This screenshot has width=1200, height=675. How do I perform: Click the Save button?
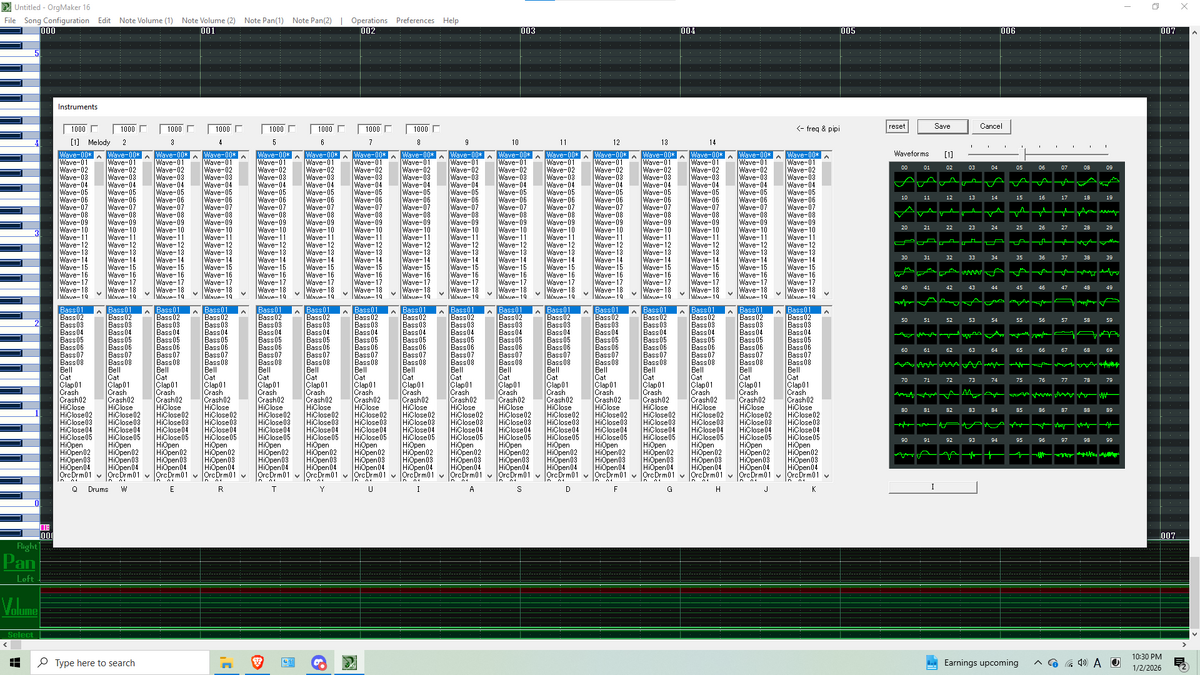coord(942,126)
